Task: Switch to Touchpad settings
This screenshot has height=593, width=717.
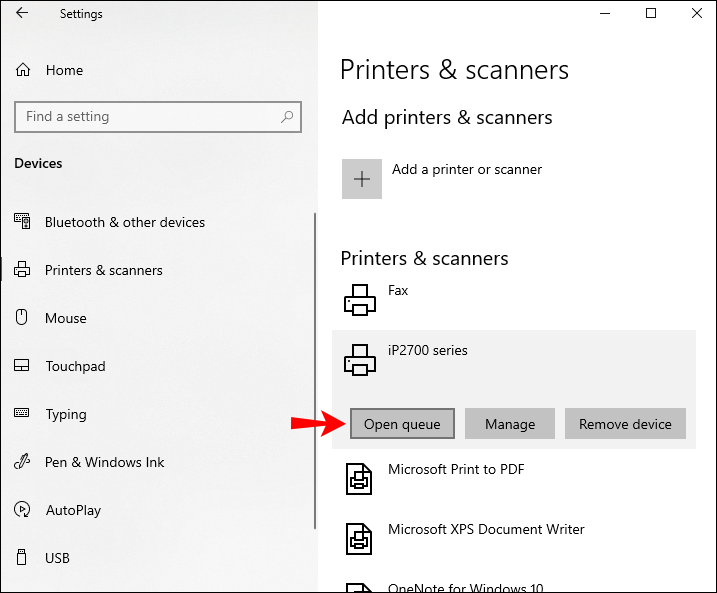Action: pyautogui.click(x=75, y=366)
